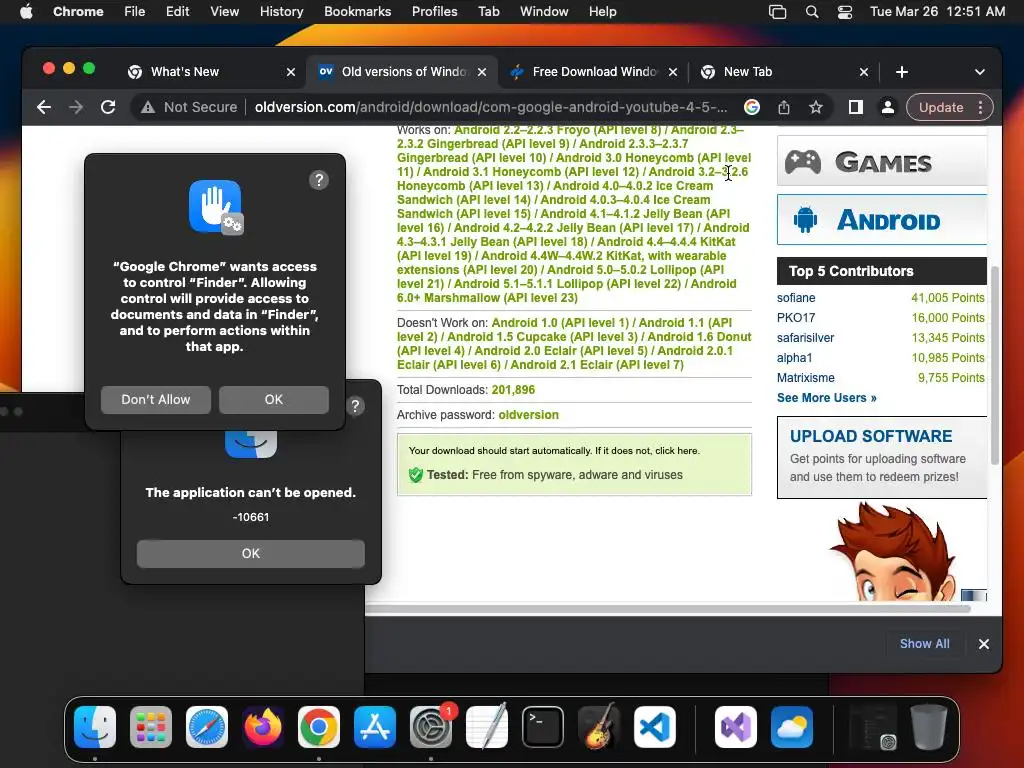The width and height of the screenshot is (1024, 768).
Task: Click the page vertical scrollbar
Action: click(995, 365)
